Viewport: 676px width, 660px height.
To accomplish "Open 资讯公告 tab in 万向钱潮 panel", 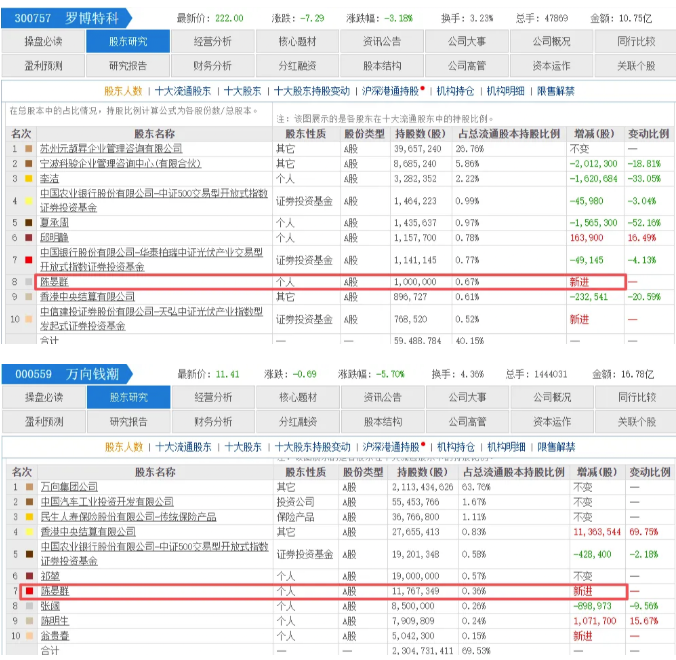I will pos(382,397).
